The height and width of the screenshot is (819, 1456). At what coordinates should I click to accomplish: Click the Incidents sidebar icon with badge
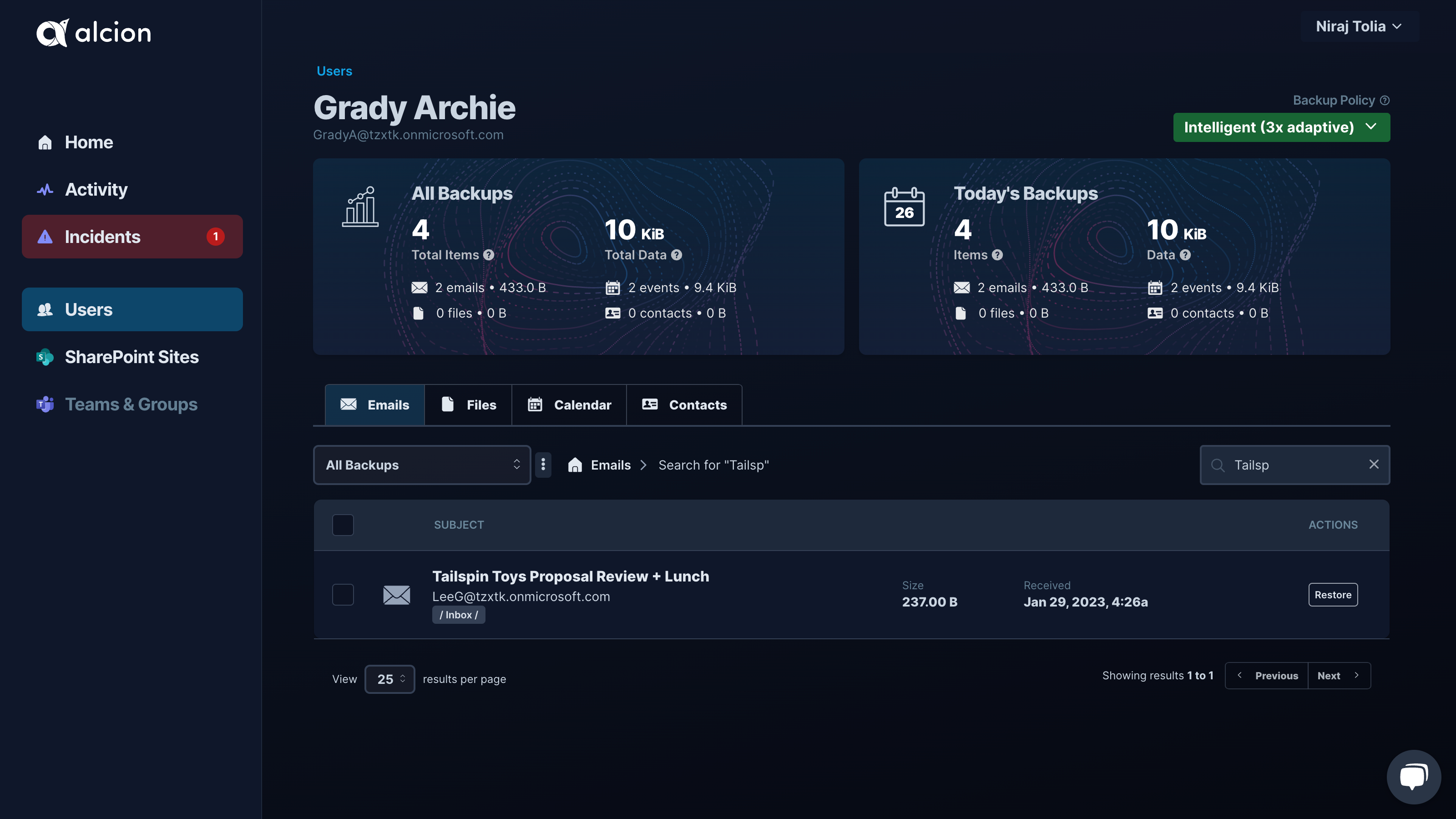[x=132, y=237]
